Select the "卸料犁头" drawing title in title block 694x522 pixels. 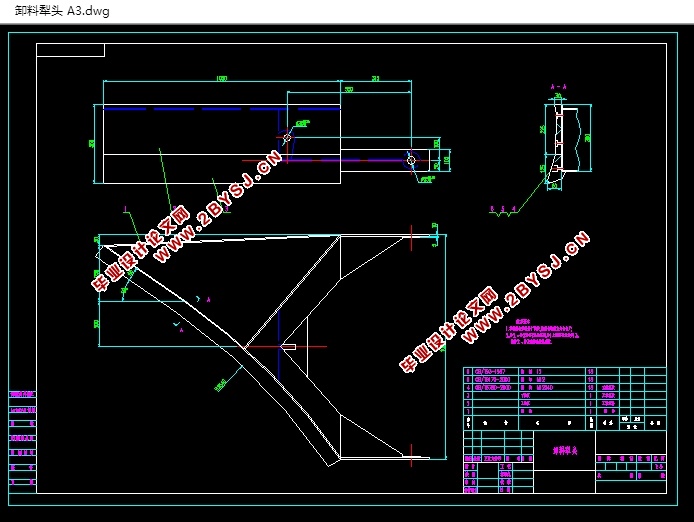coord(565,451)
